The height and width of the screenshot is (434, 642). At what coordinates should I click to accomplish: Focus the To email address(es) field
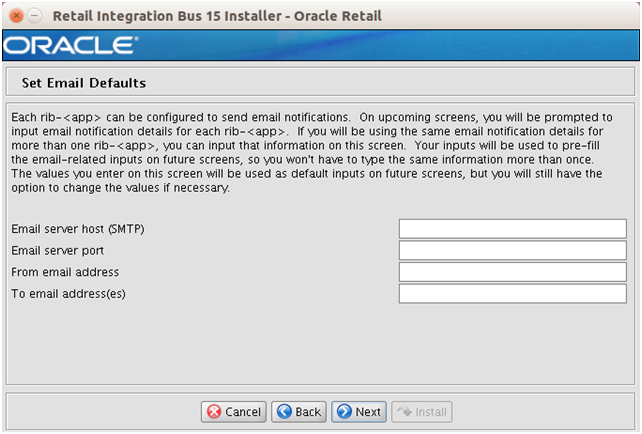tap(513, 294)
